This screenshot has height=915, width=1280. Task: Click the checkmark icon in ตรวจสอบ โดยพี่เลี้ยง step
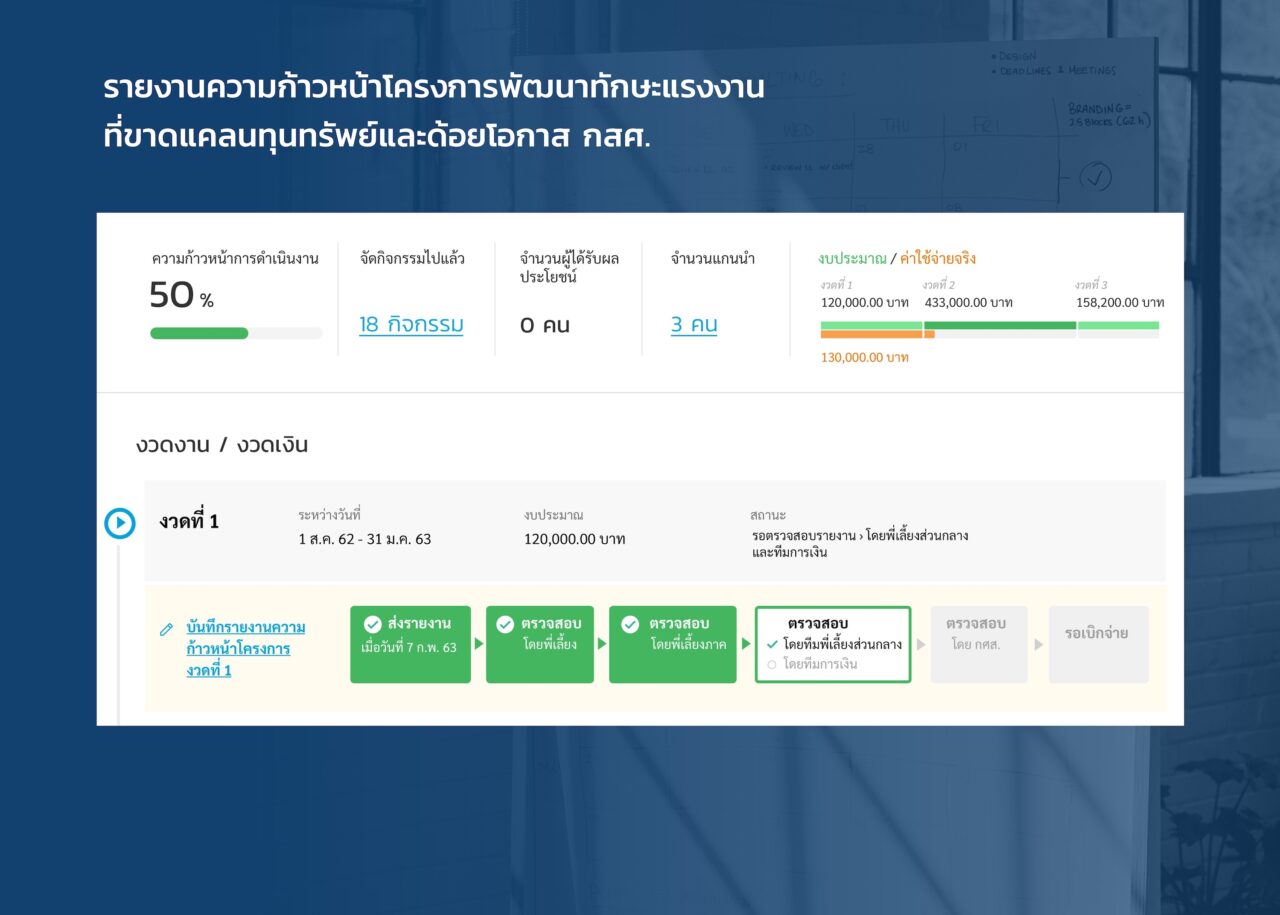click(x=506, y=624)
